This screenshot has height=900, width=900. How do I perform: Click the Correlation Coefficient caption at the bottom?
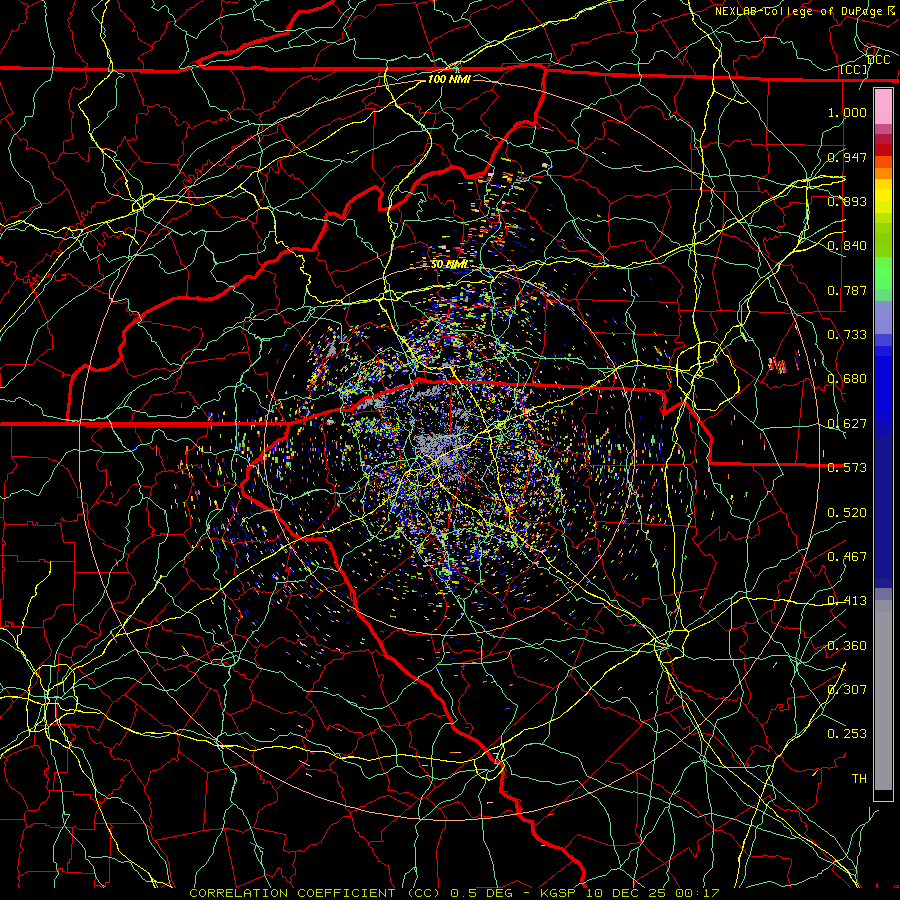coord(454,893)
